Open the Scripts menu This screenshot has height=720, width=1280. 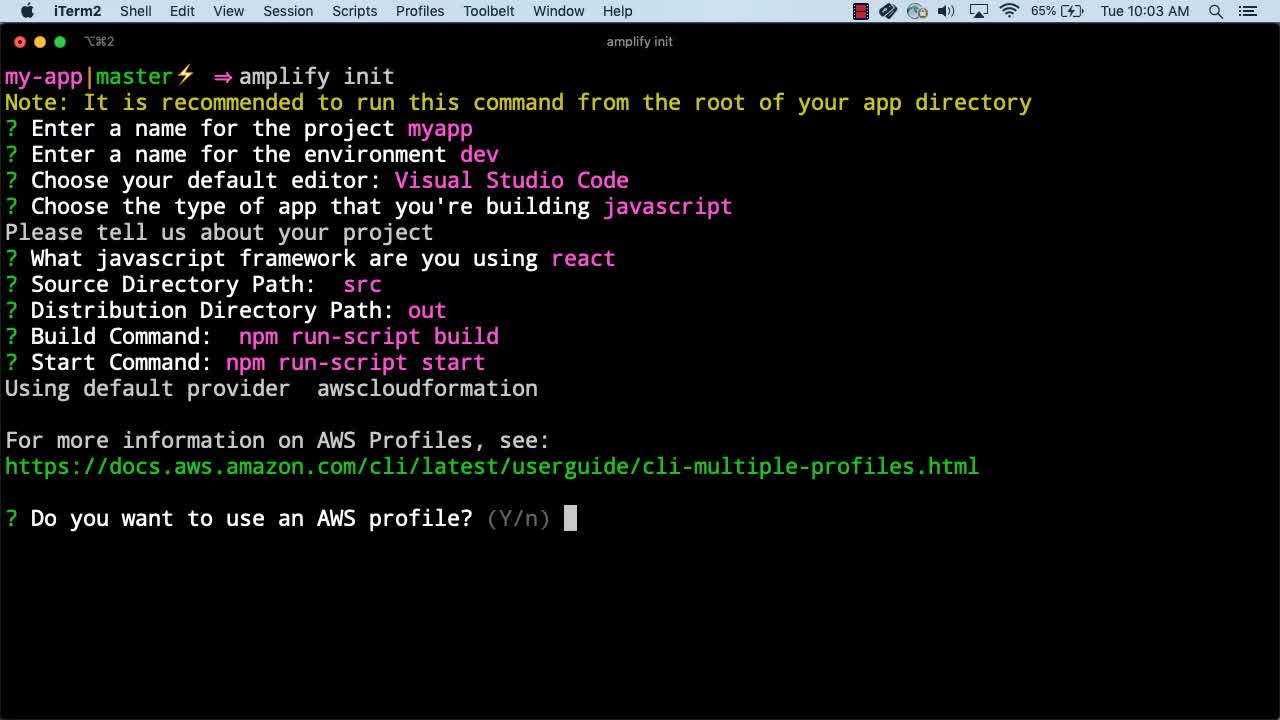coord(355,11)
